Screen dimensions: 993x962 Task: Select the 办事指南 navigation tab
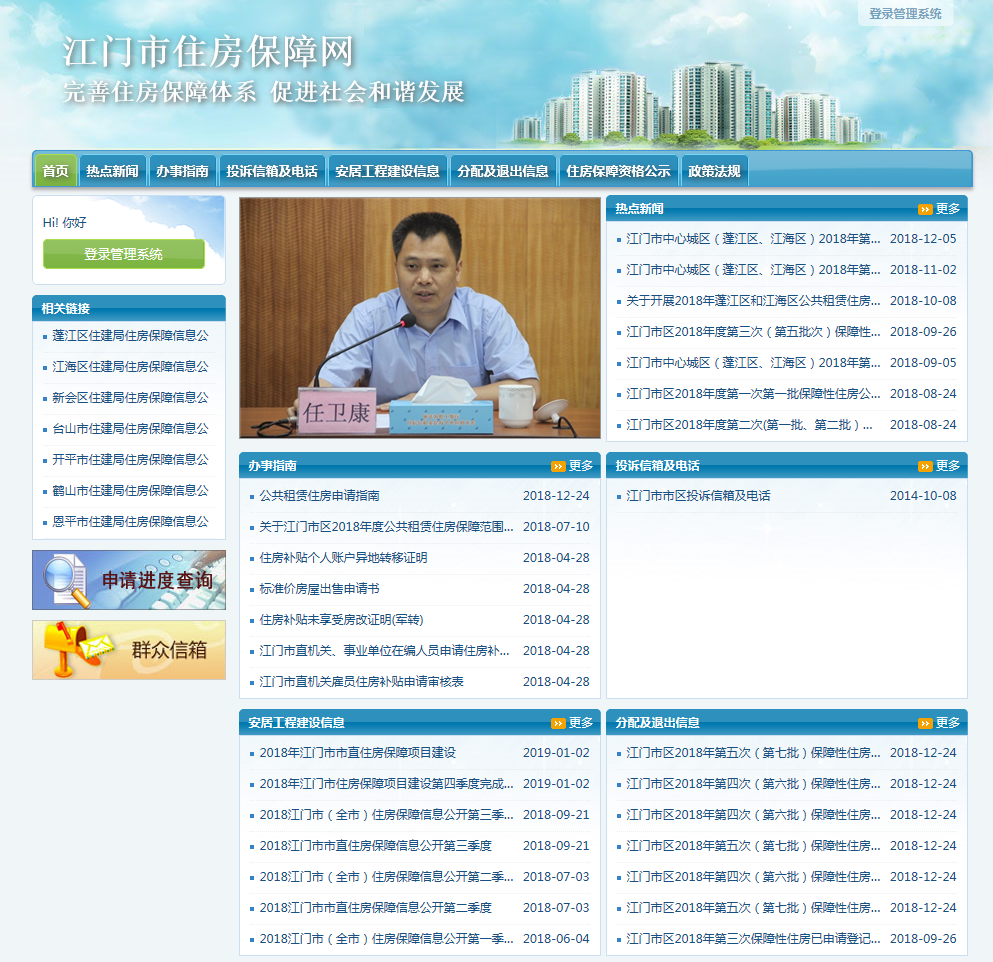182,171
